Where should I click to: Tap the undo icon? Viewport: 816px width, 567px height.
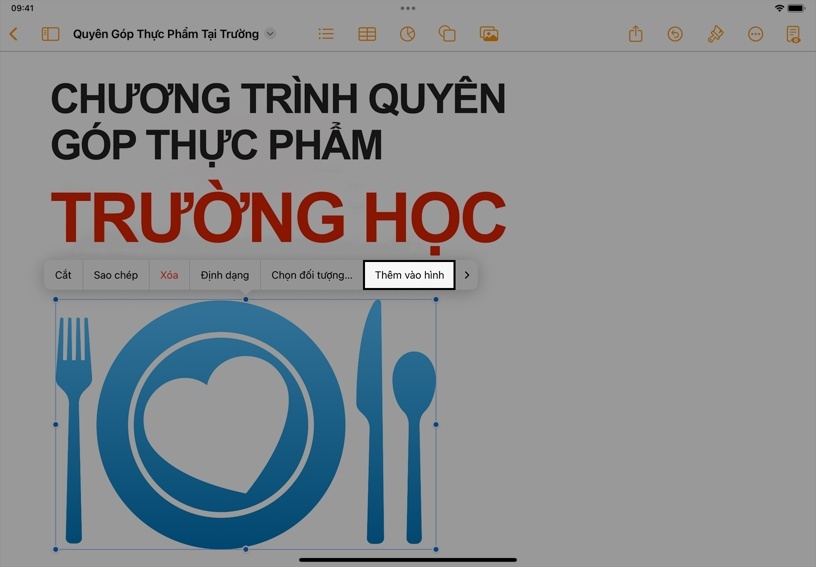click(x=675, y=34)
